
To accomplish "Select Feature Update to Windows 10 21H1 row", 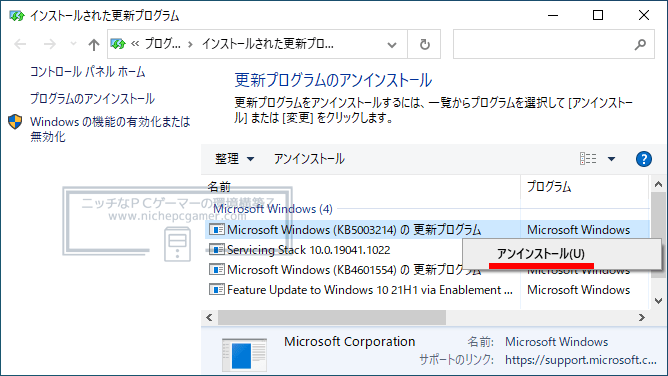I will [427, 290].
